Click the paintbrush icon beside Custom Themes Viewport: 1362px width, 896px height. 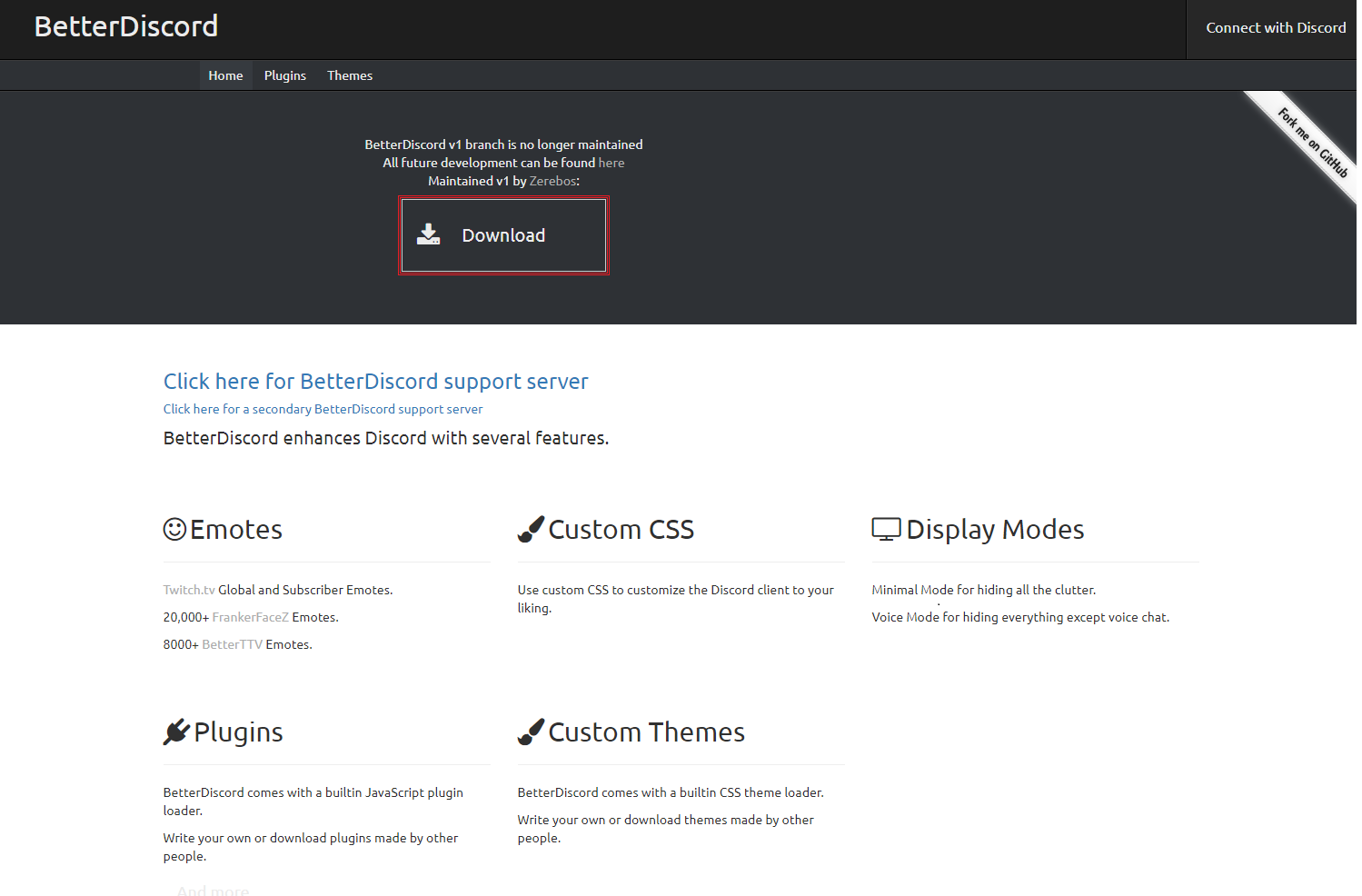pyautogui.click(x=531, y=732)
